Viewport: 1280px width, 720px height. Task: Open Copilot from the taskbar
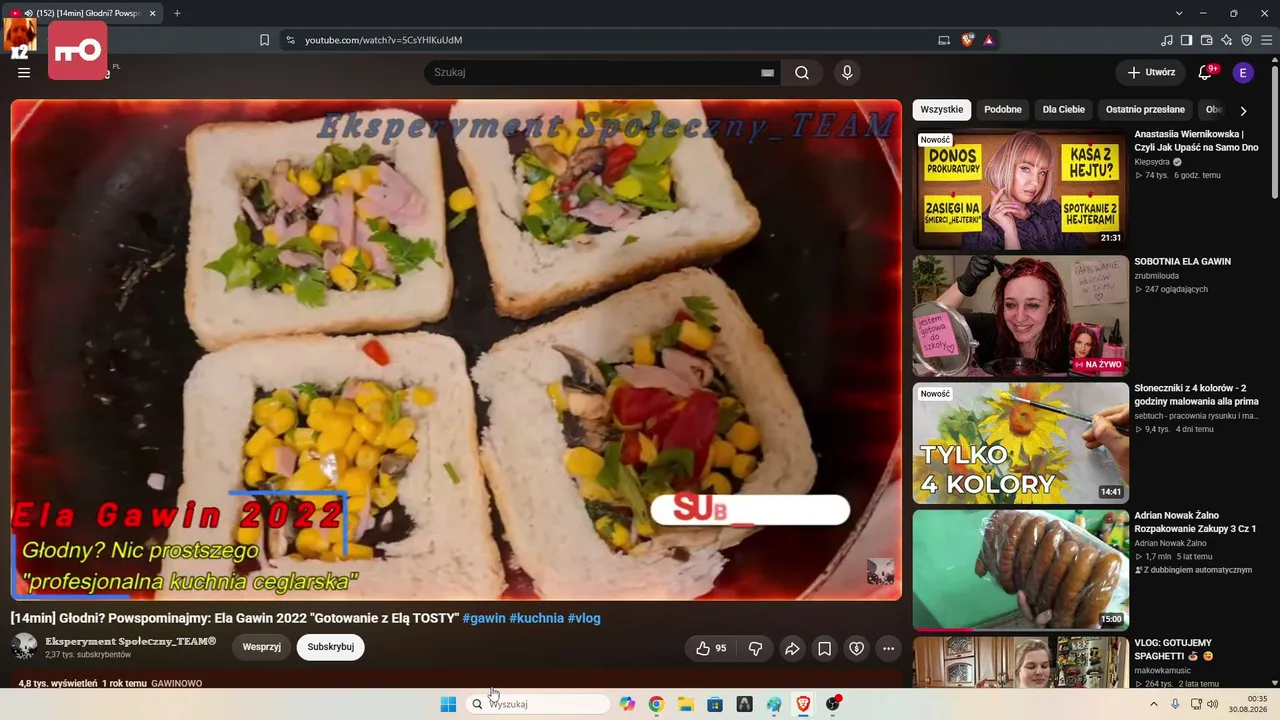627,704
